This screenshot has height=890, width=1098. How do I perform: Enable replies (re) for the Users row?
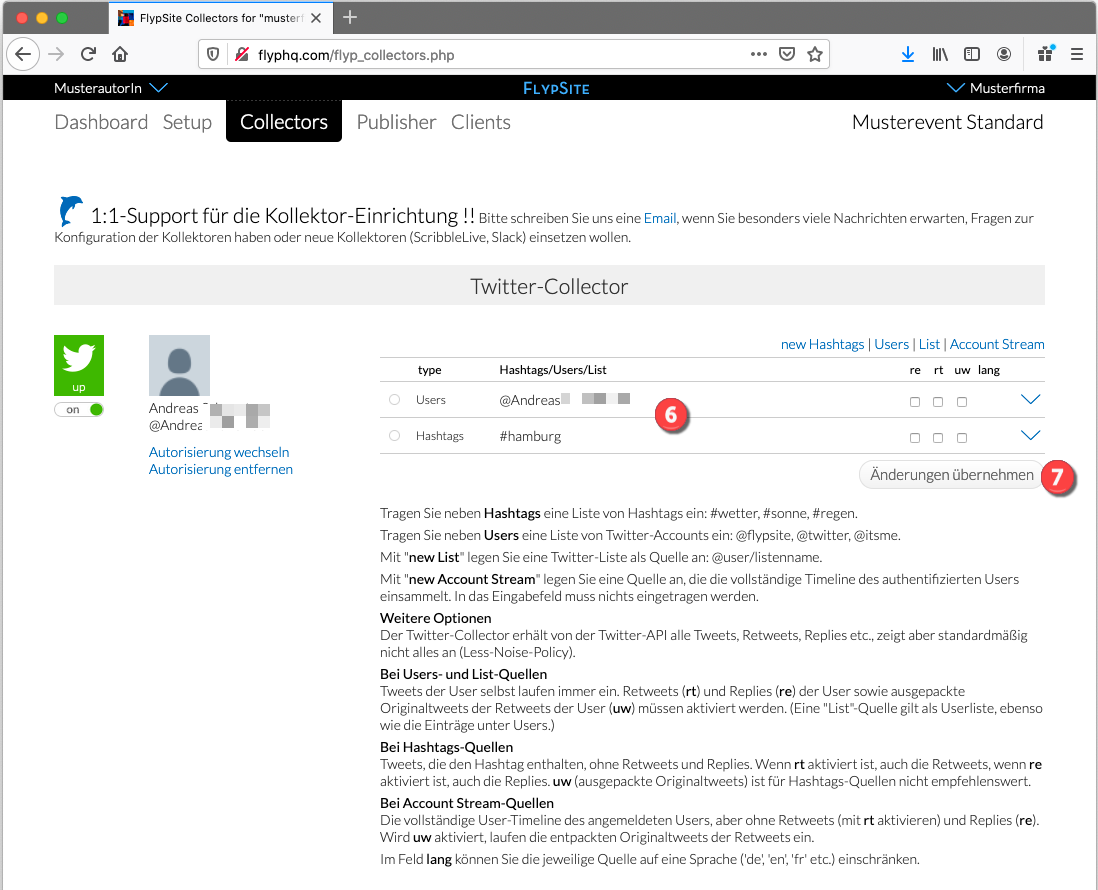(x=915, y=402)
